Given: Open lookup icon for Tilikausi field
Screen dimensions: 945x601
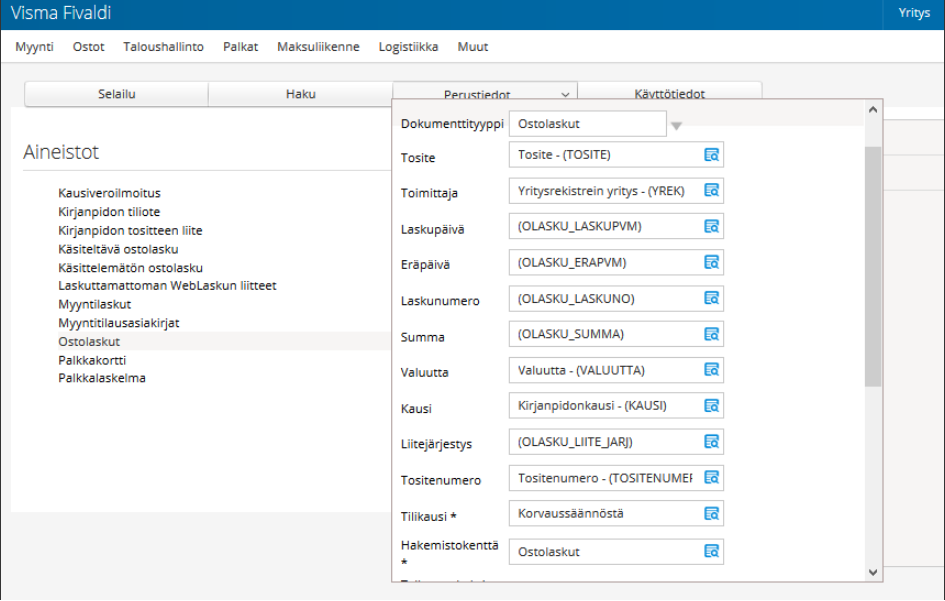Looking at the screenshot, I should (711, 514).
